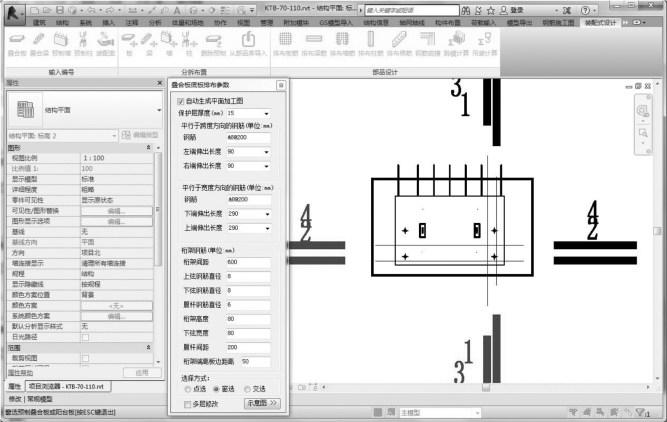
Task: Open the 下端伸出长度 dropdown
Action: pyautogui.click(x=267, y=214)
